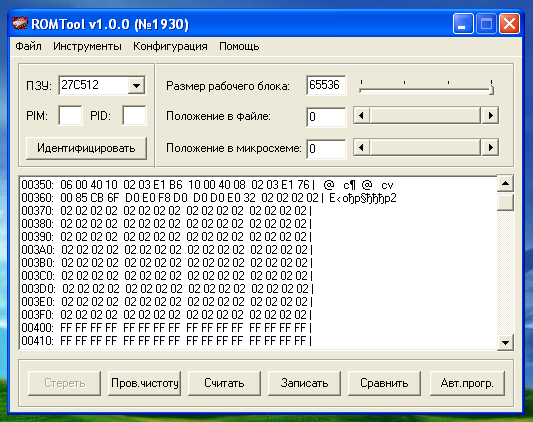
Task: Click the Считать button
Action: pos(224,383)
